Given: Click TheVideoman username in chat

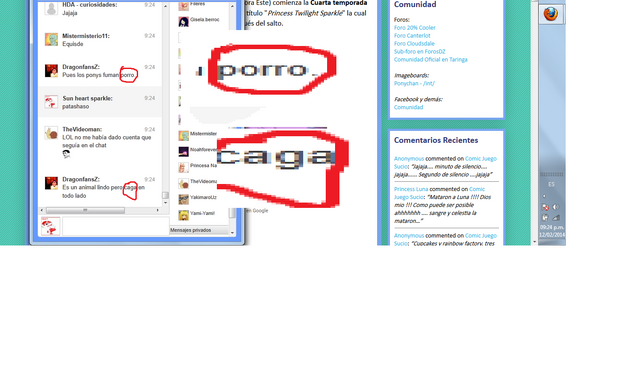Looking at the screenshot, I should point(82,129).
